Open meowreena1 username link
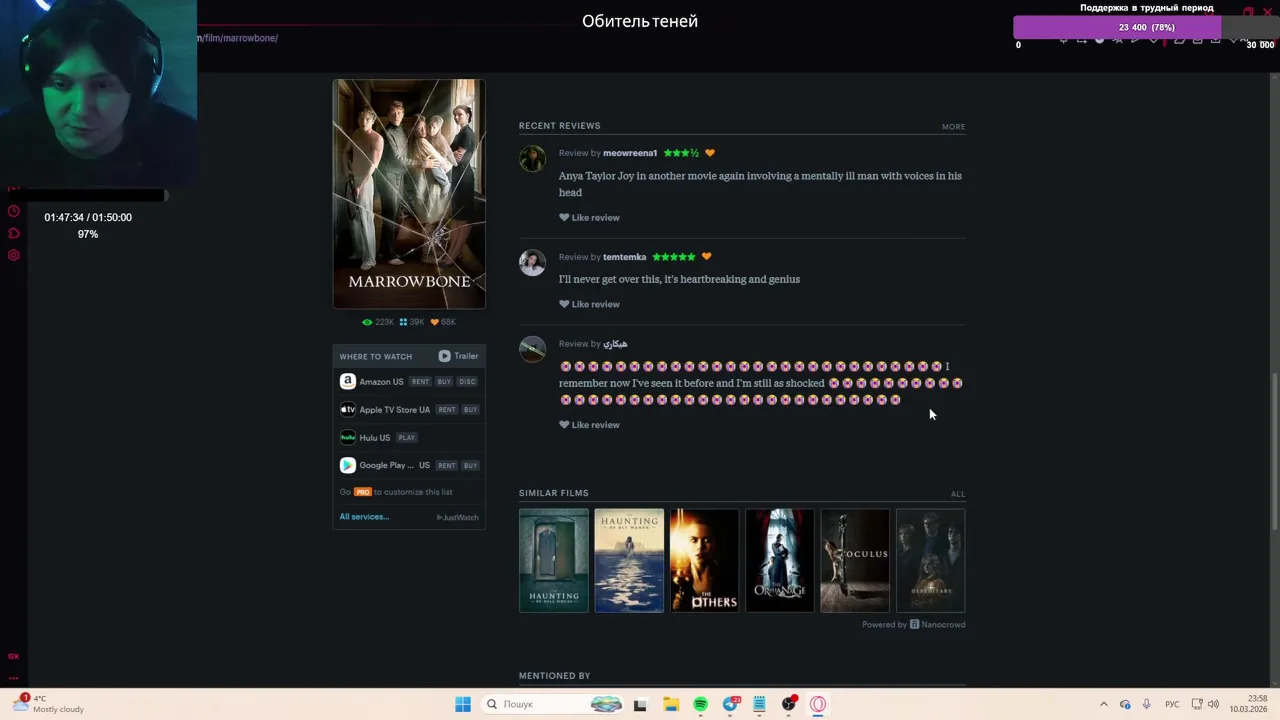 (x=630, y=153)
